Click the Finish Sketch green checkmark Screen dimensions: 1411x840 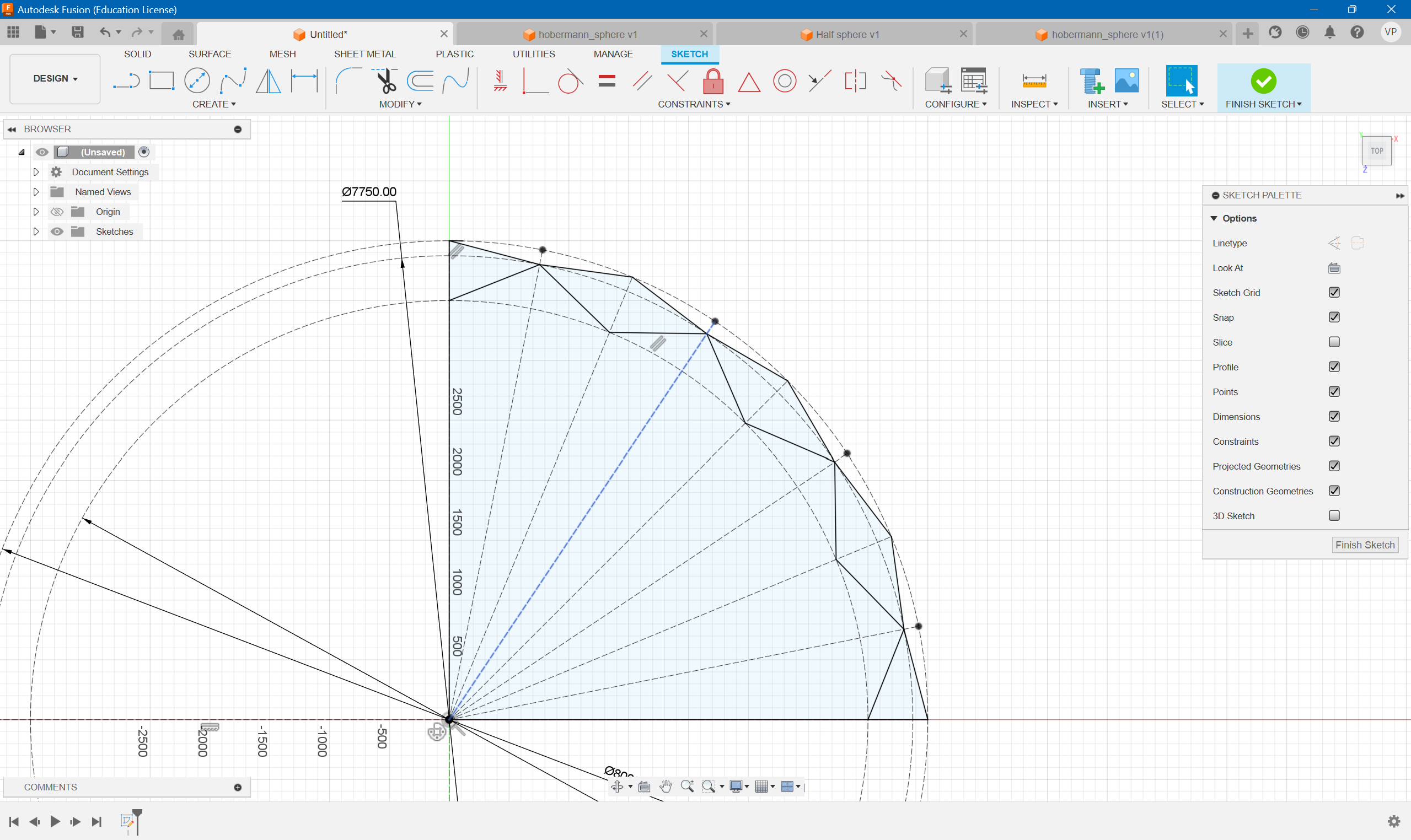pos(1262,79)
